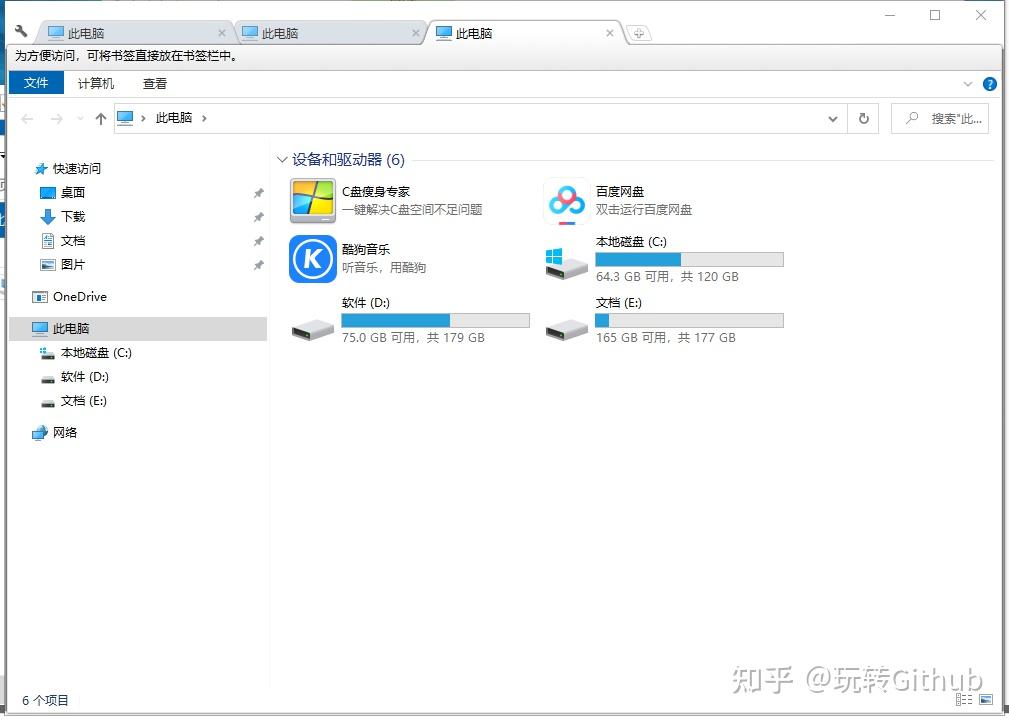Open the 计算机 ribbon menu
This screenshot has height=720, width=1009.
click(95, 84)
